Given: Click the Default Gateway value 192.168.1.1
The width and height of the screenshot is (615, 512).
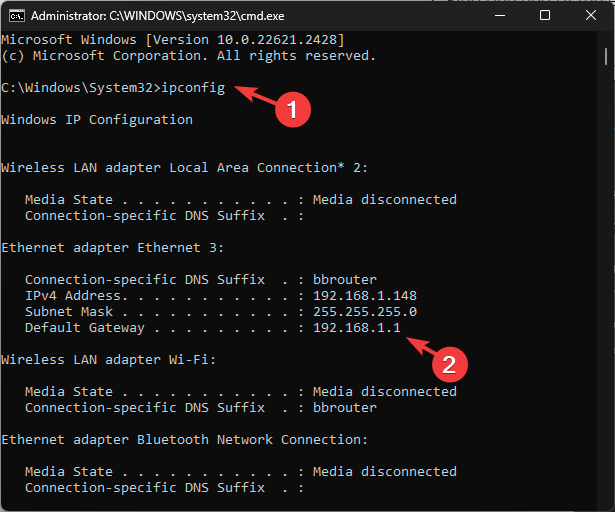Looking at the screenshot, I should point(357,328).
